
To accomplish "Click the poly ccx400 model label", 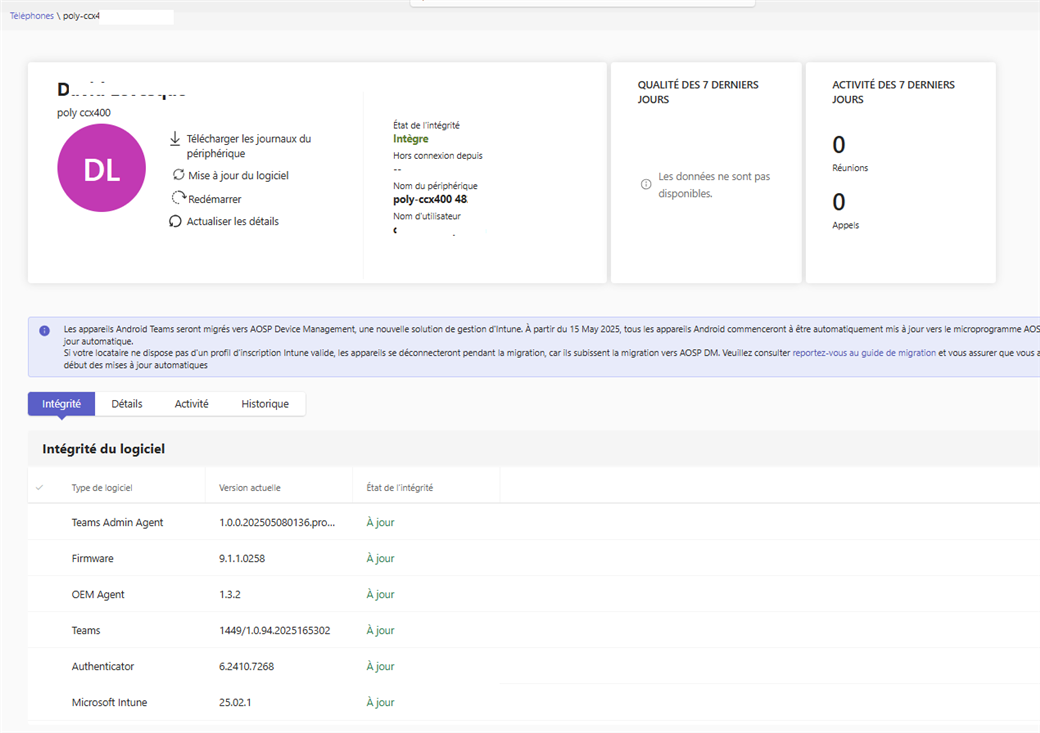I will (84, 113).
